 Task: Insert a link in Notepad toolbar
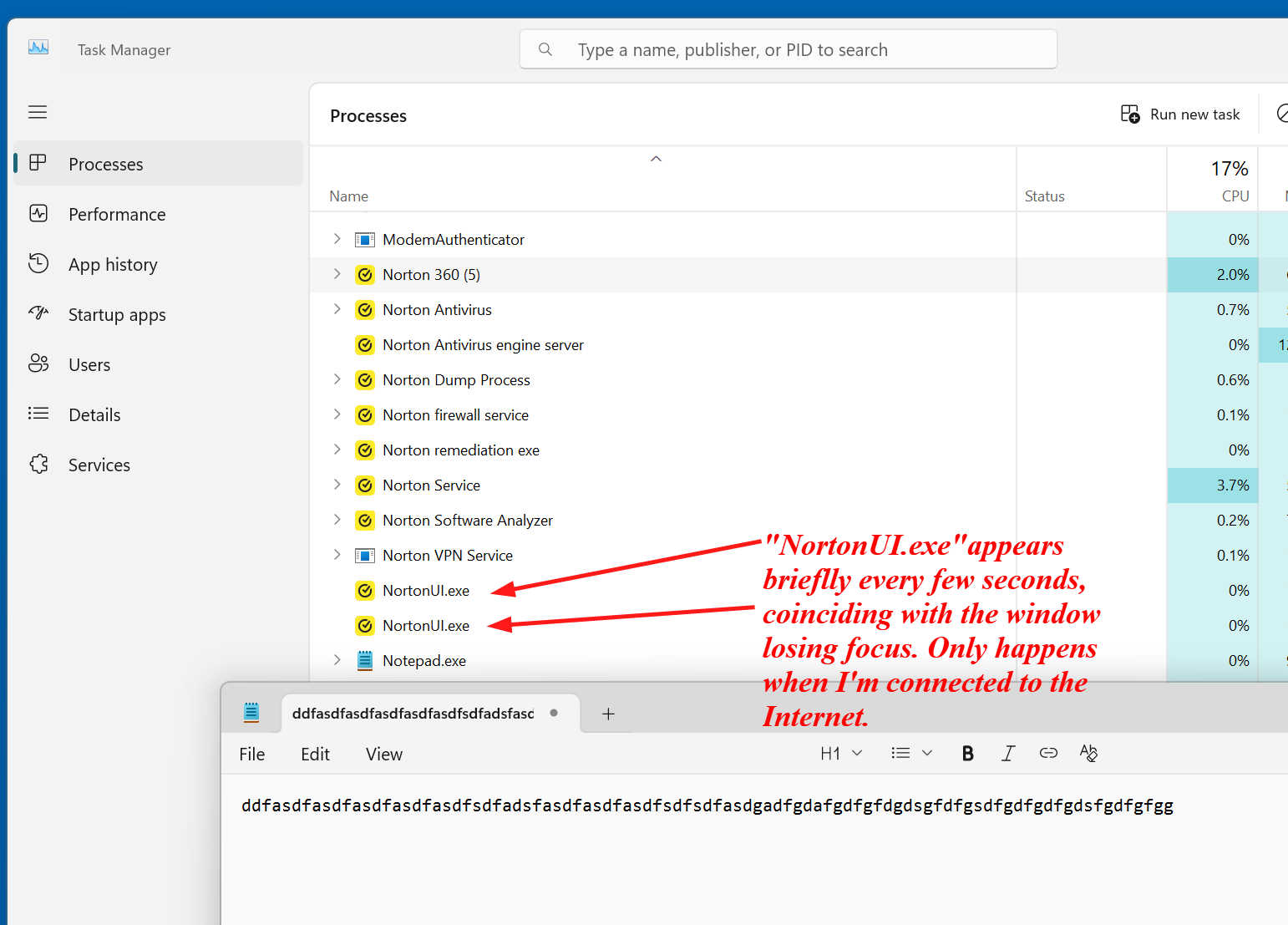[x=1048, y=754]
